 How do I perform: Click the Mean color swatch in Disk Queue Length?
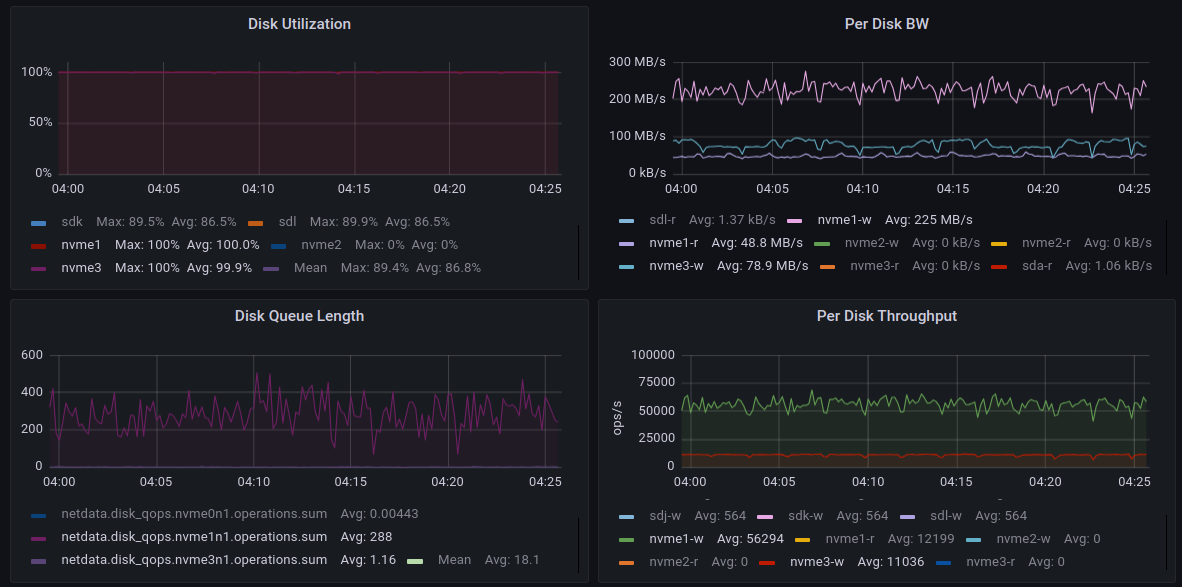point(415,561)
